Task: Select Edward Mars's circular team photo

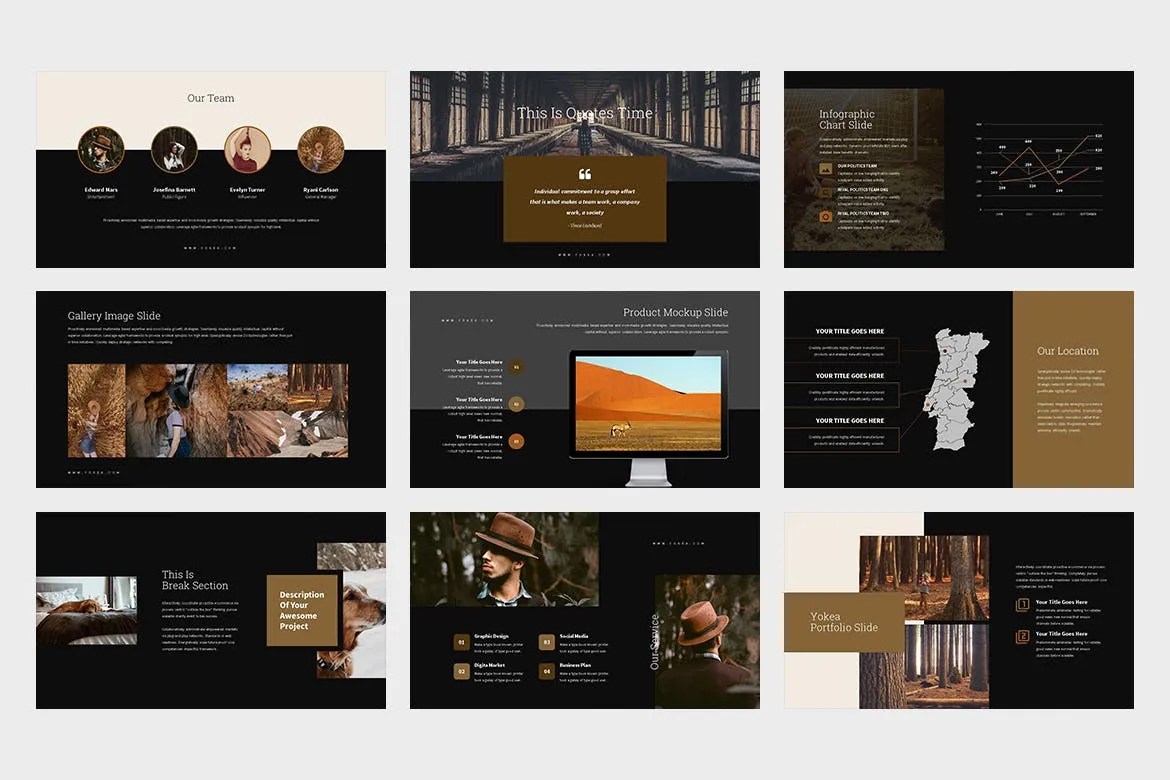Action: [101, 150]
